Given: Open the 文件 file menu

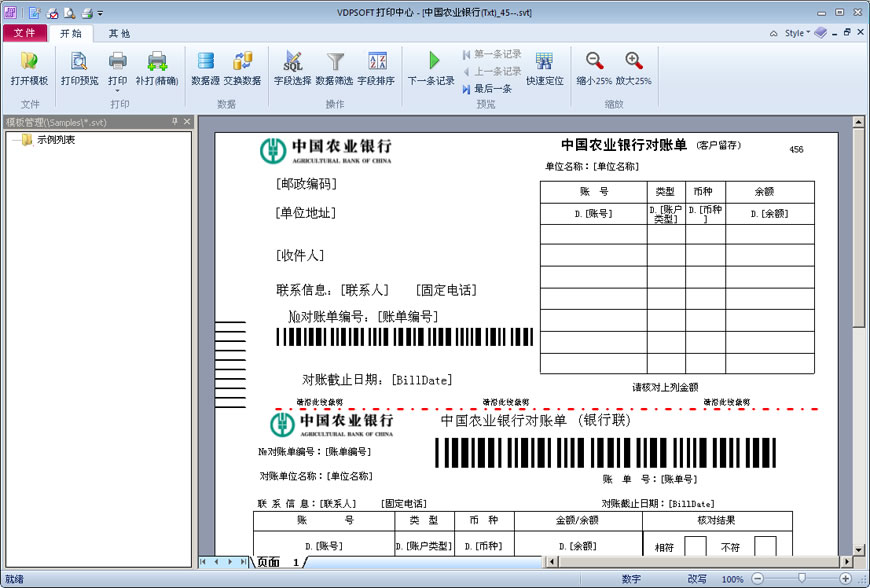Looking at the screenshot, I should [x=24, y=33].
